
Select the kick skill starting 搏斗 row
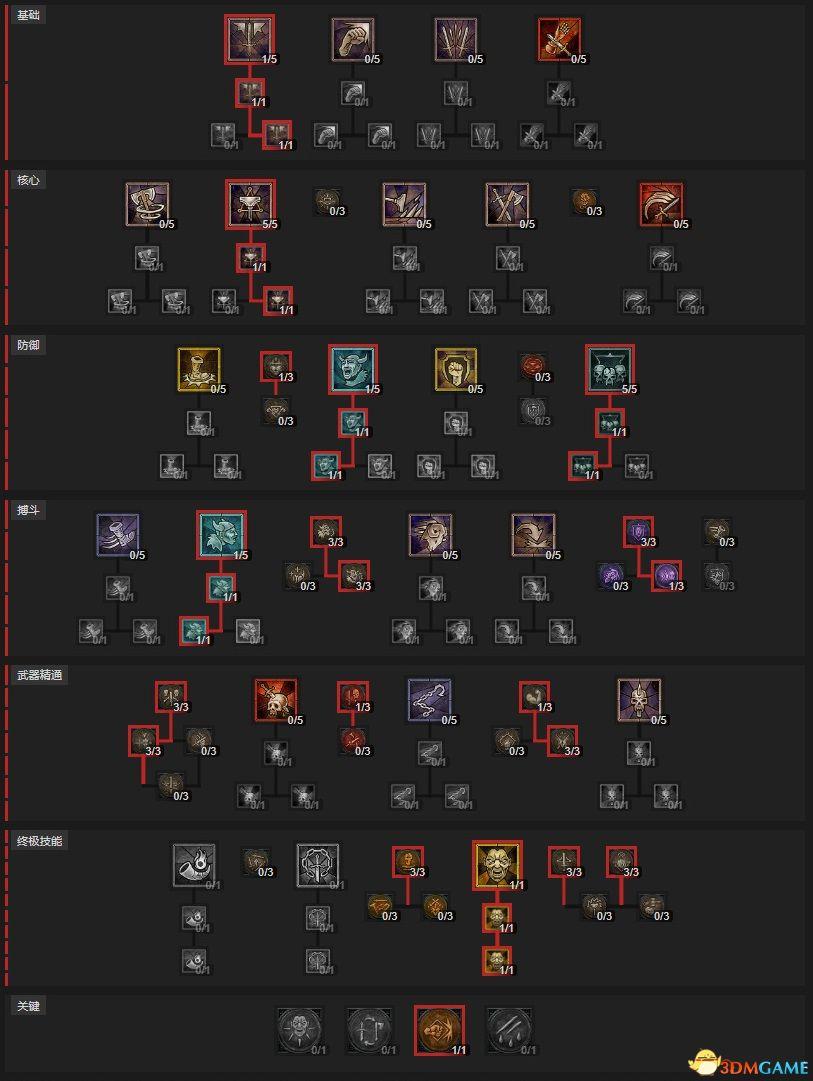(118, 535)
